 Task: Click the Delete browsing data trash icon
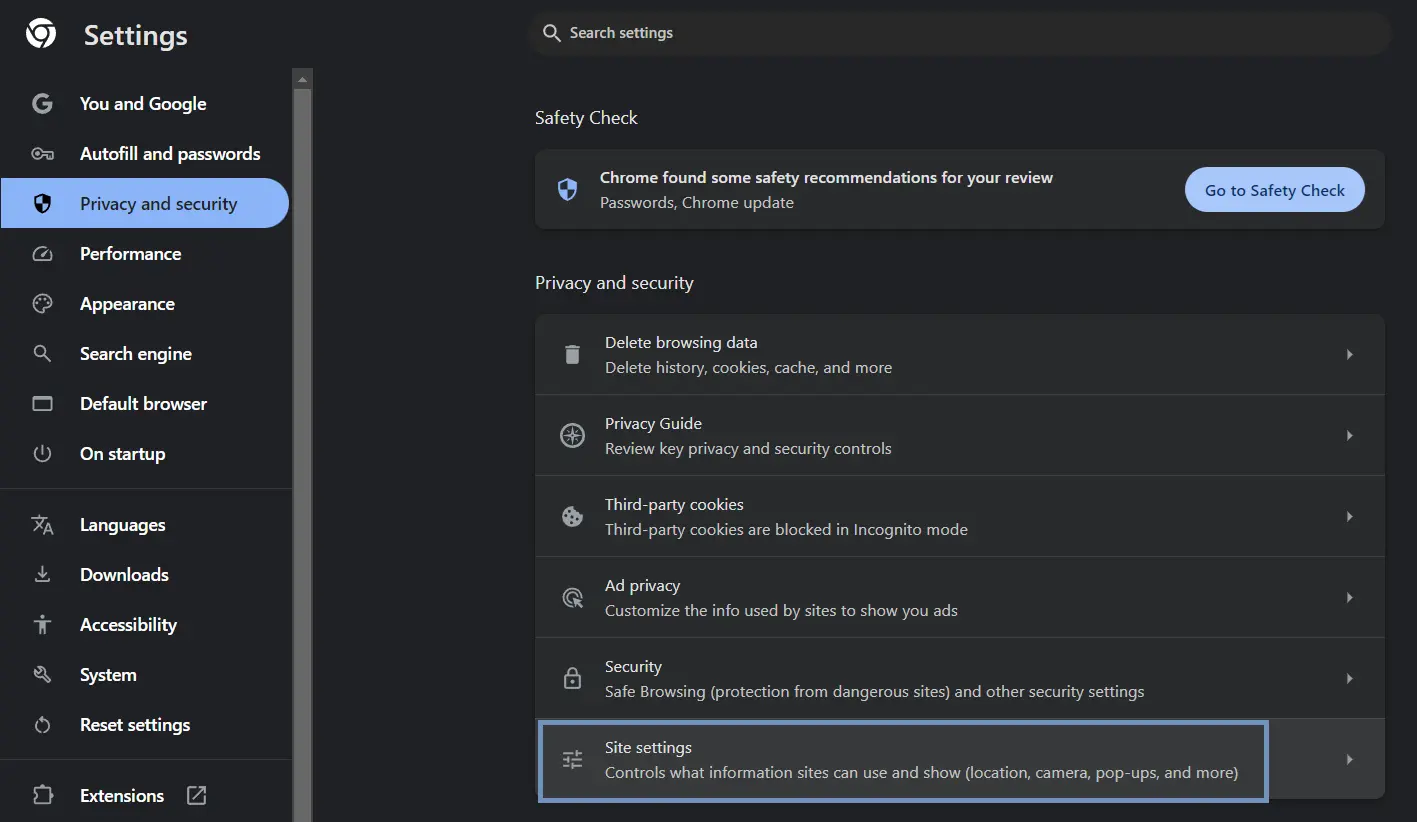[x=572, y=355]
